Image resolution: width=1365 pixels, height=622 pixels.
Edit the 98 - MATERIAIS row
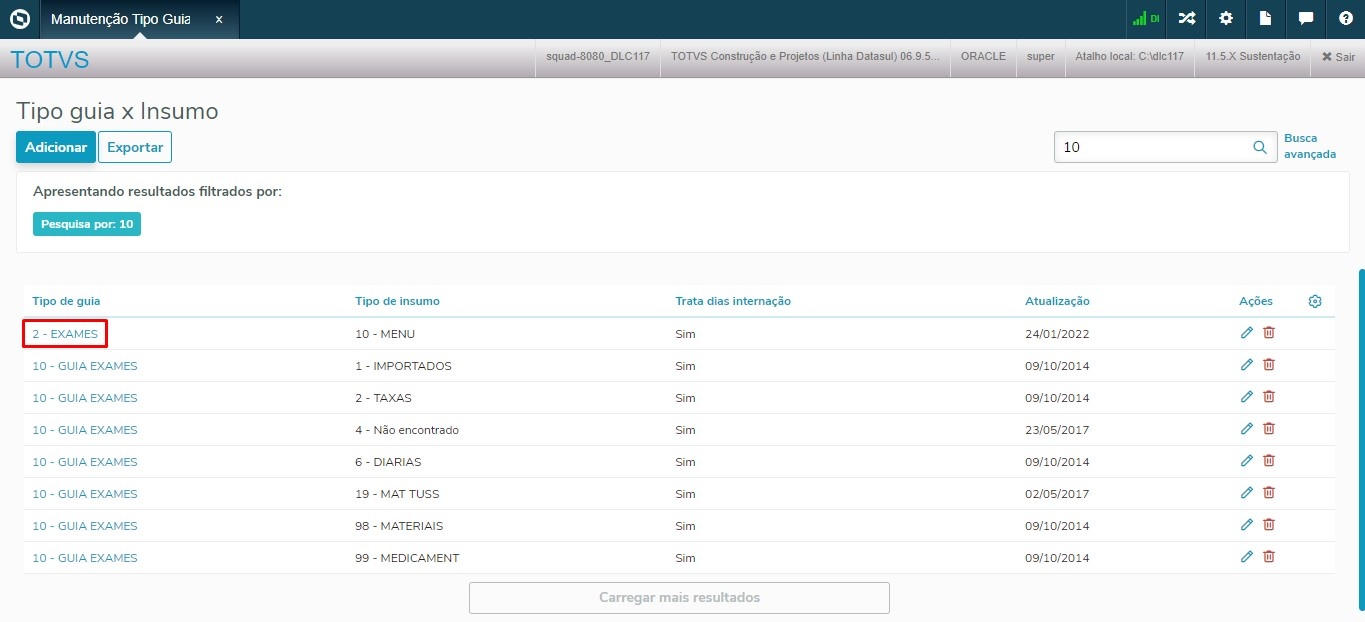point(1246,525)
